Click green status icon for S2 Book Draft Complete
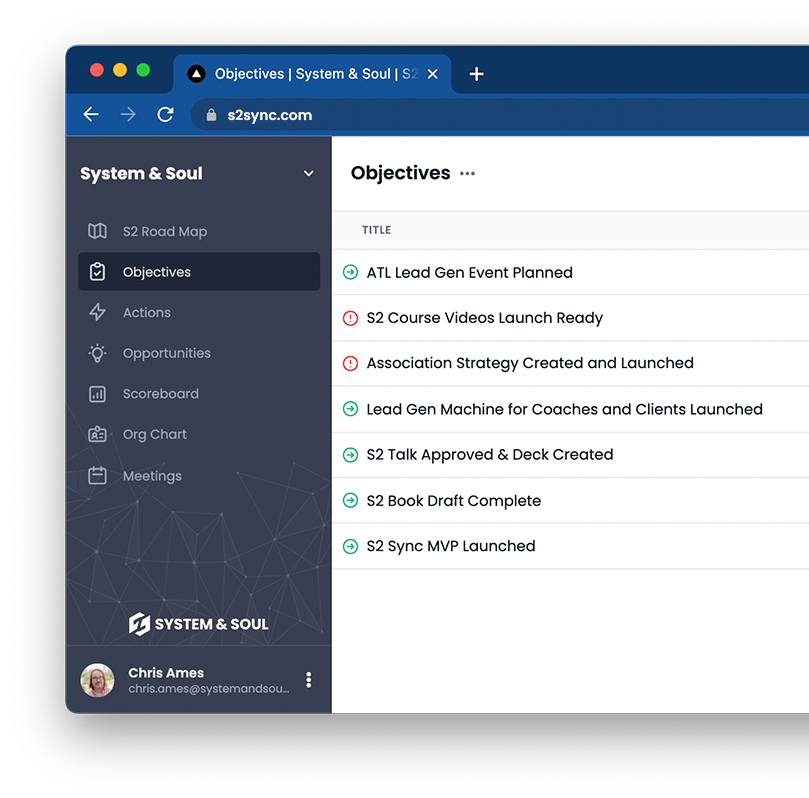Viewport: 809px width, 798px height. click(x=350, y=500)
